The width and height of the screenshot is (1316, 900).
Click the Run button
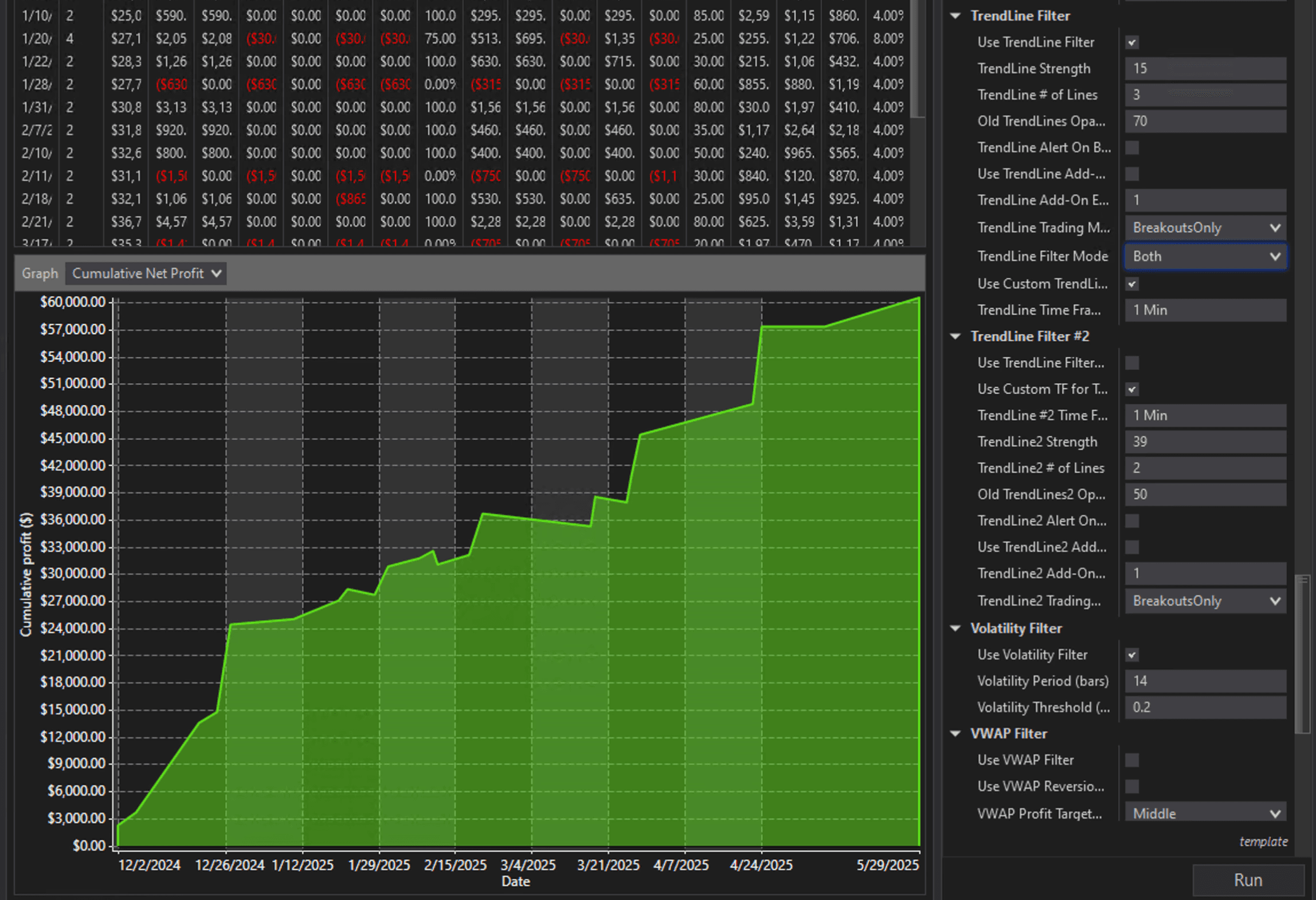pyautogui.click(x=1248, y=880)
